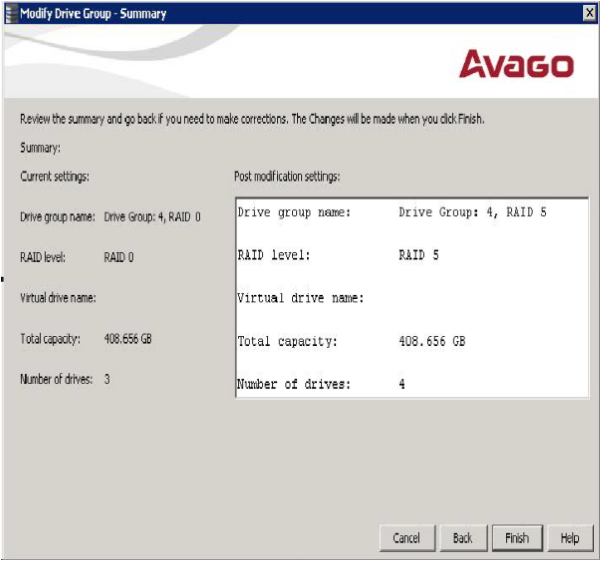Viewport: 601px width, 561px height.
Task: Select the post-modification RAID 5 level value
Action: (418, 256)
